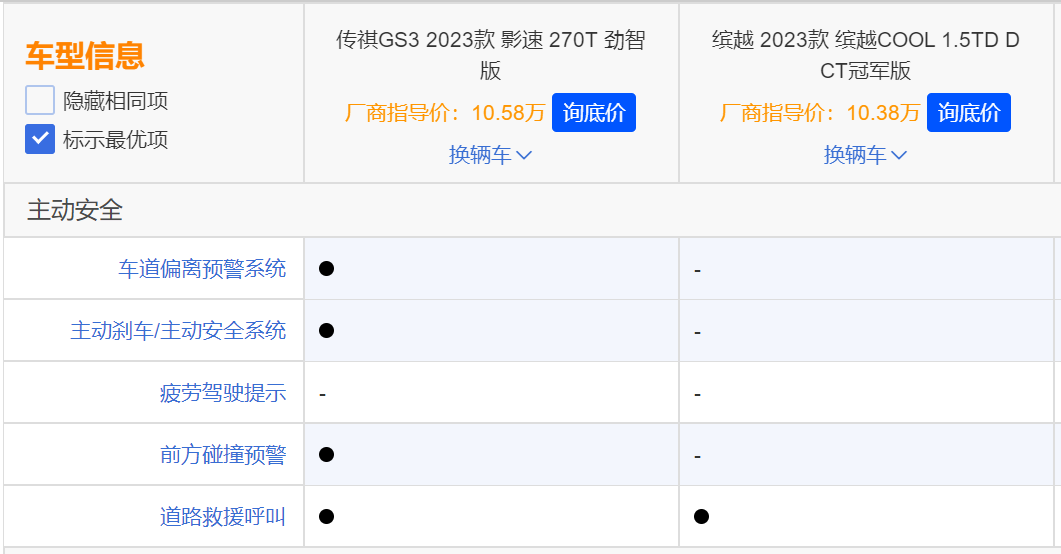Click the 车型信息 heading
The width and height of the screenshot is (1061, 554).
(85, 55)
